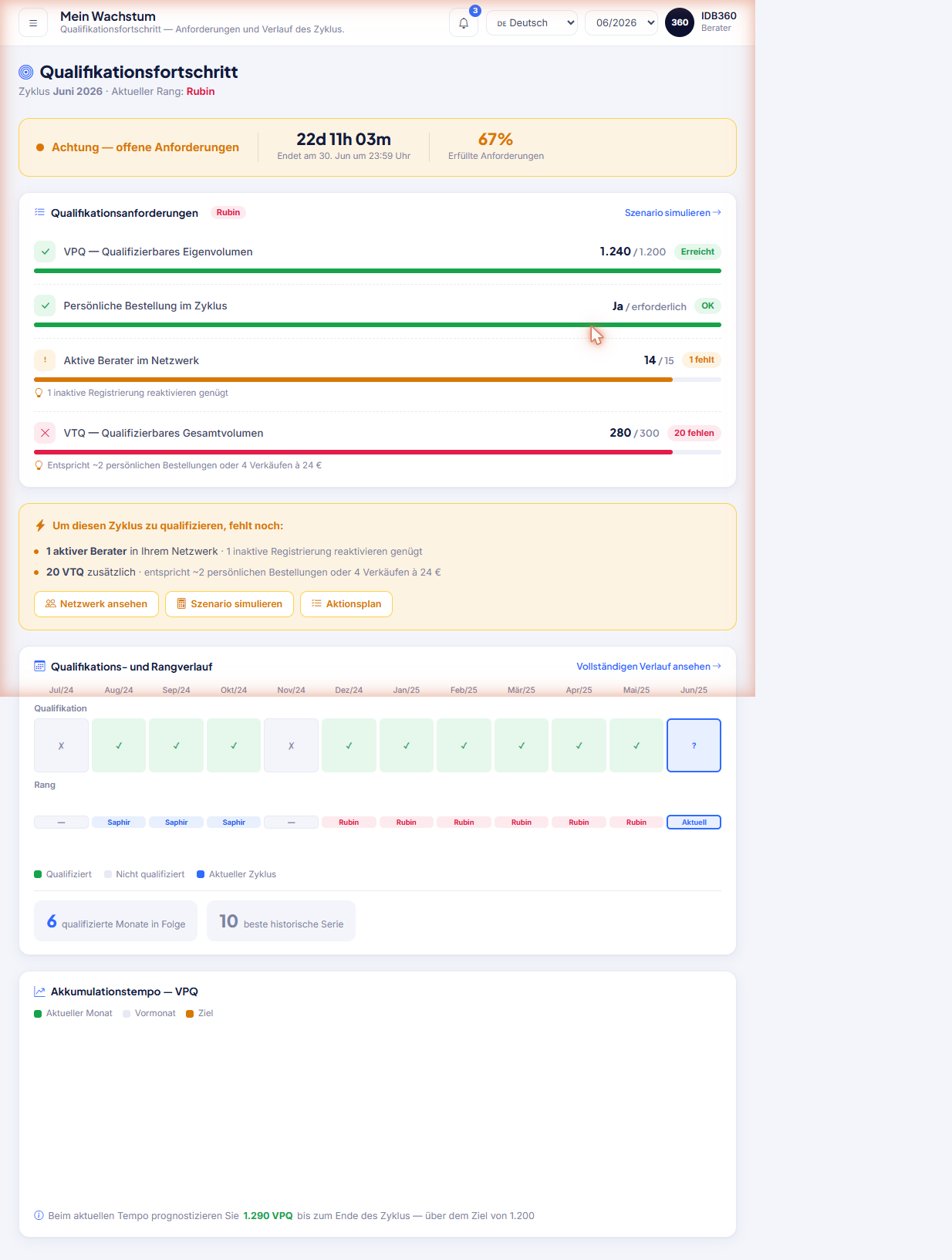The height and width of the screenshot is (1260, 952).
Task: Click the IDB360 Berater profile name
Action: point(719,22)
